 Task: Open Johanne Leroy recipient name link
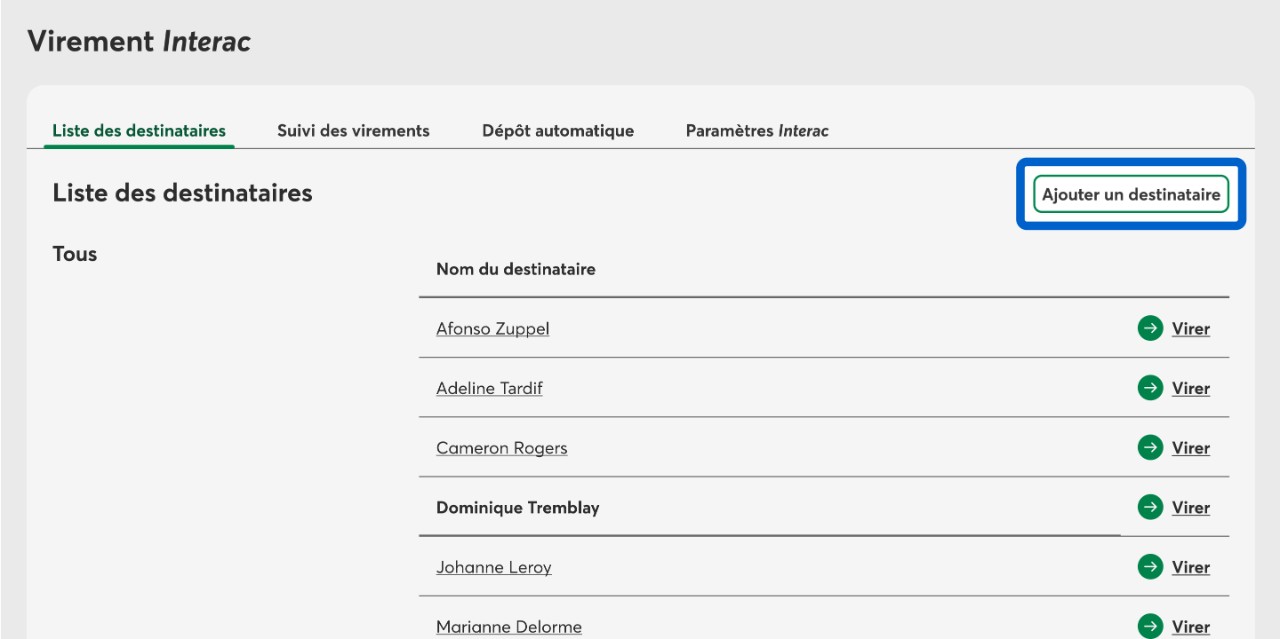coord(494,567)
